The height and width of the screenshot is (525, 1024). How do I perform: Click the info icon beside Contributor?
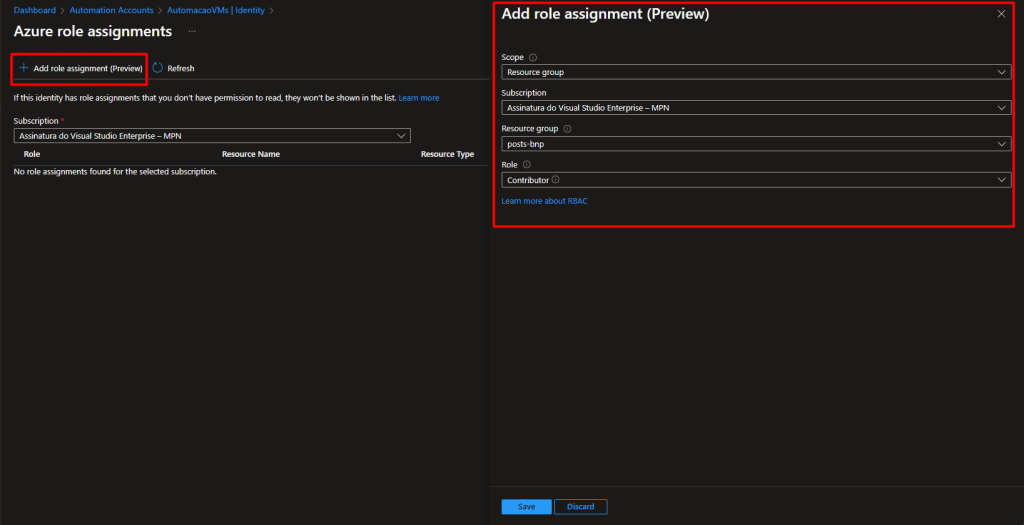click(x=556, y=180)
